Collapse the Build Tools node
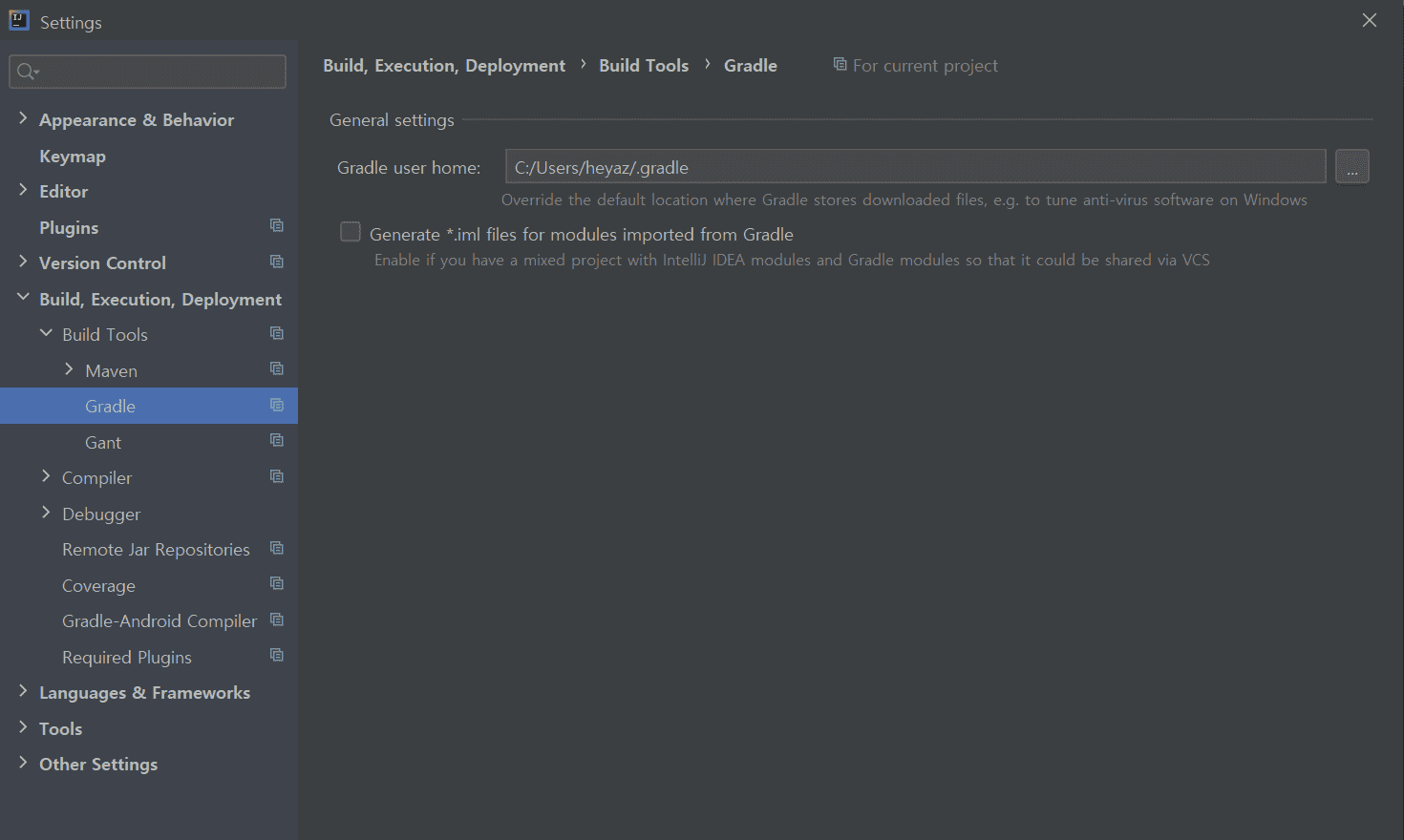Viewport: 1404px width, 840px height. pos(46,333)
